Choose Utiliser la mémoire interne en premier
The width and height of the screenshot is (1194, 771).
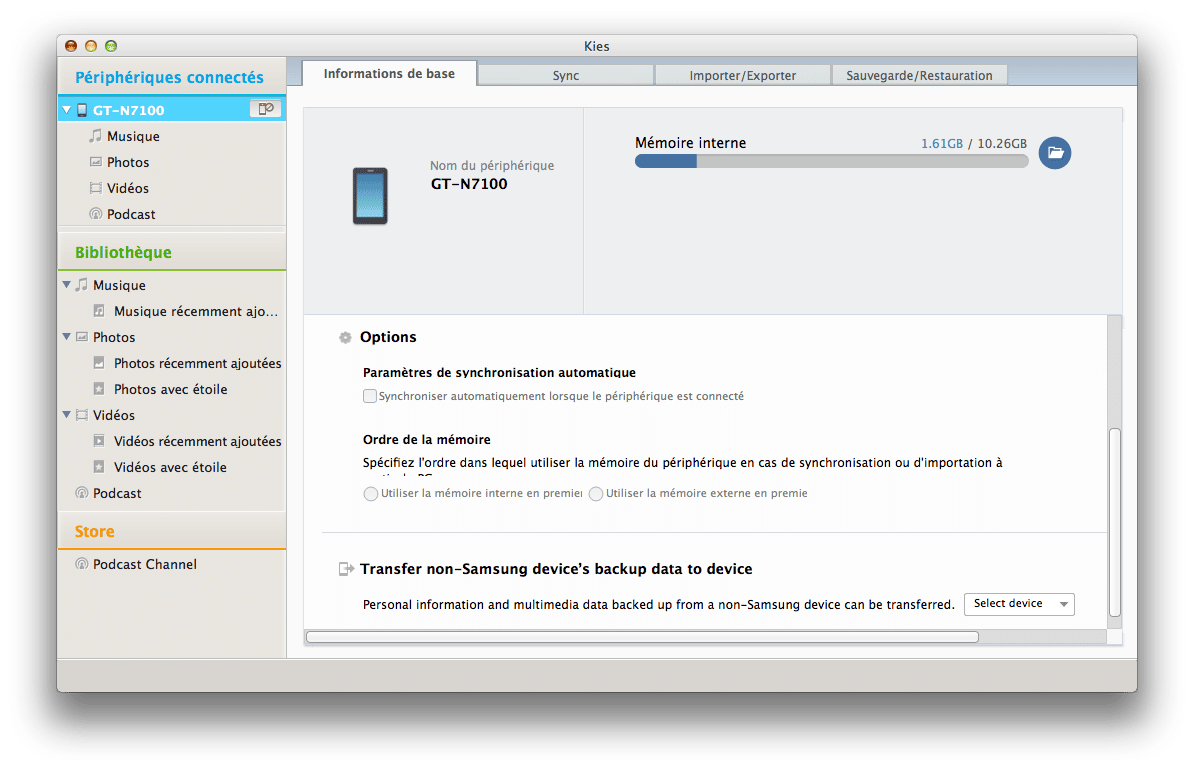point(371,494)
